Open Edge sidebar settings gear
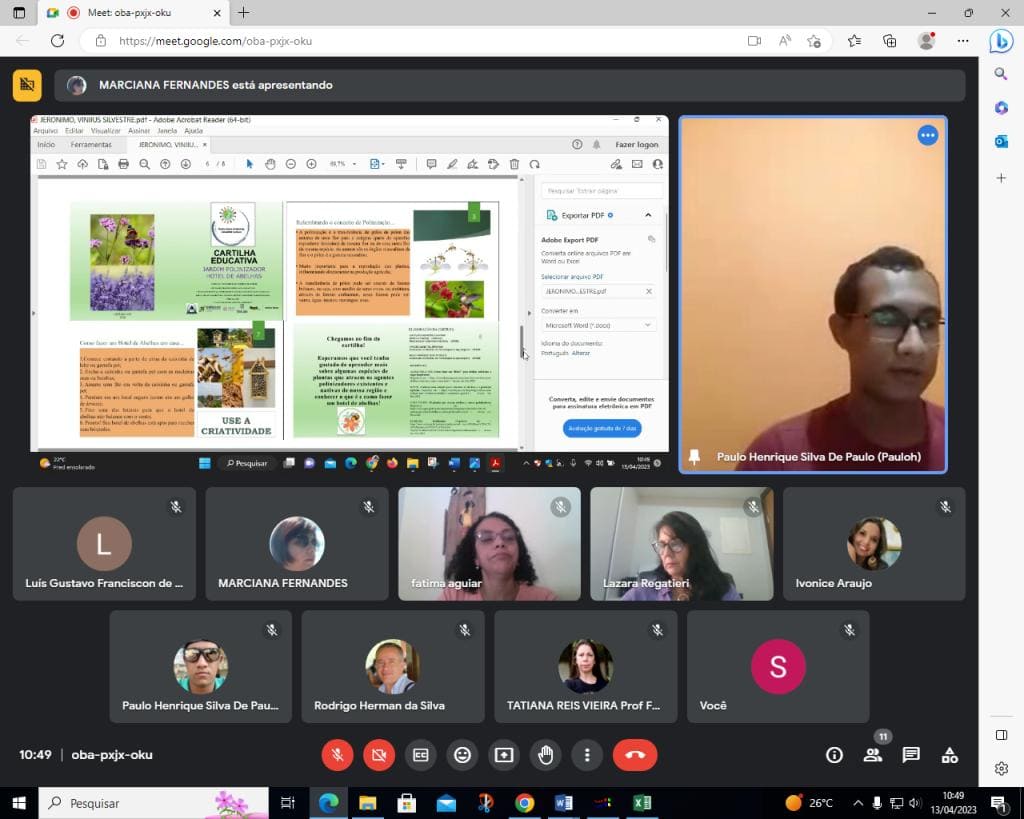 pos(1001,768)
